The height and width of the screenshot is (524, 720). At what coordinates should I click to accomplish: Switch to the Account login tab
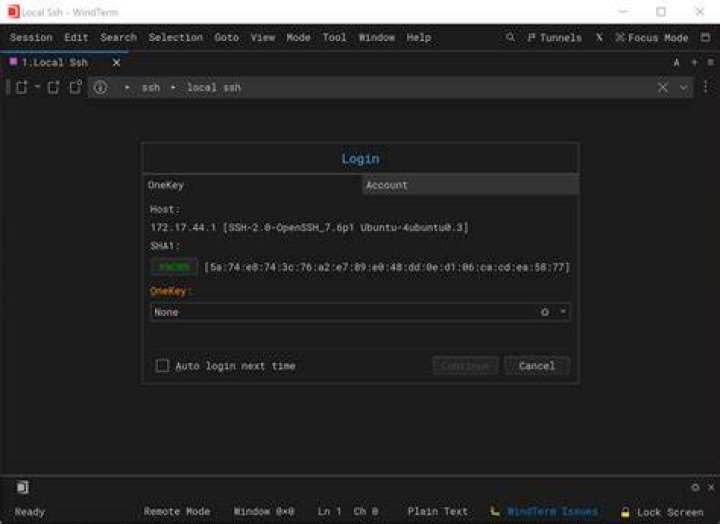[470, 185]
